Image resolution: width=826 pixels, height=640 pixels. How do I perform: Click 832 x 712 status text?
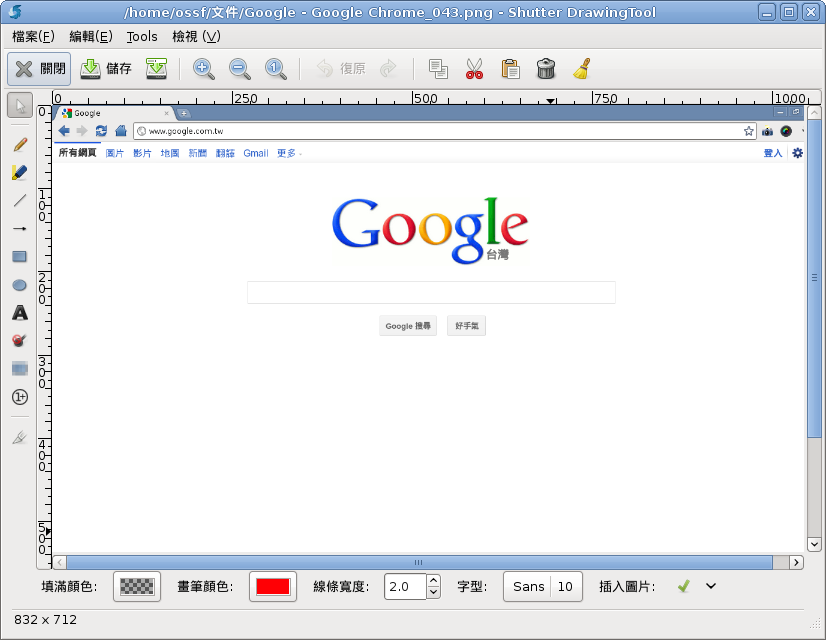coord(46,619)
